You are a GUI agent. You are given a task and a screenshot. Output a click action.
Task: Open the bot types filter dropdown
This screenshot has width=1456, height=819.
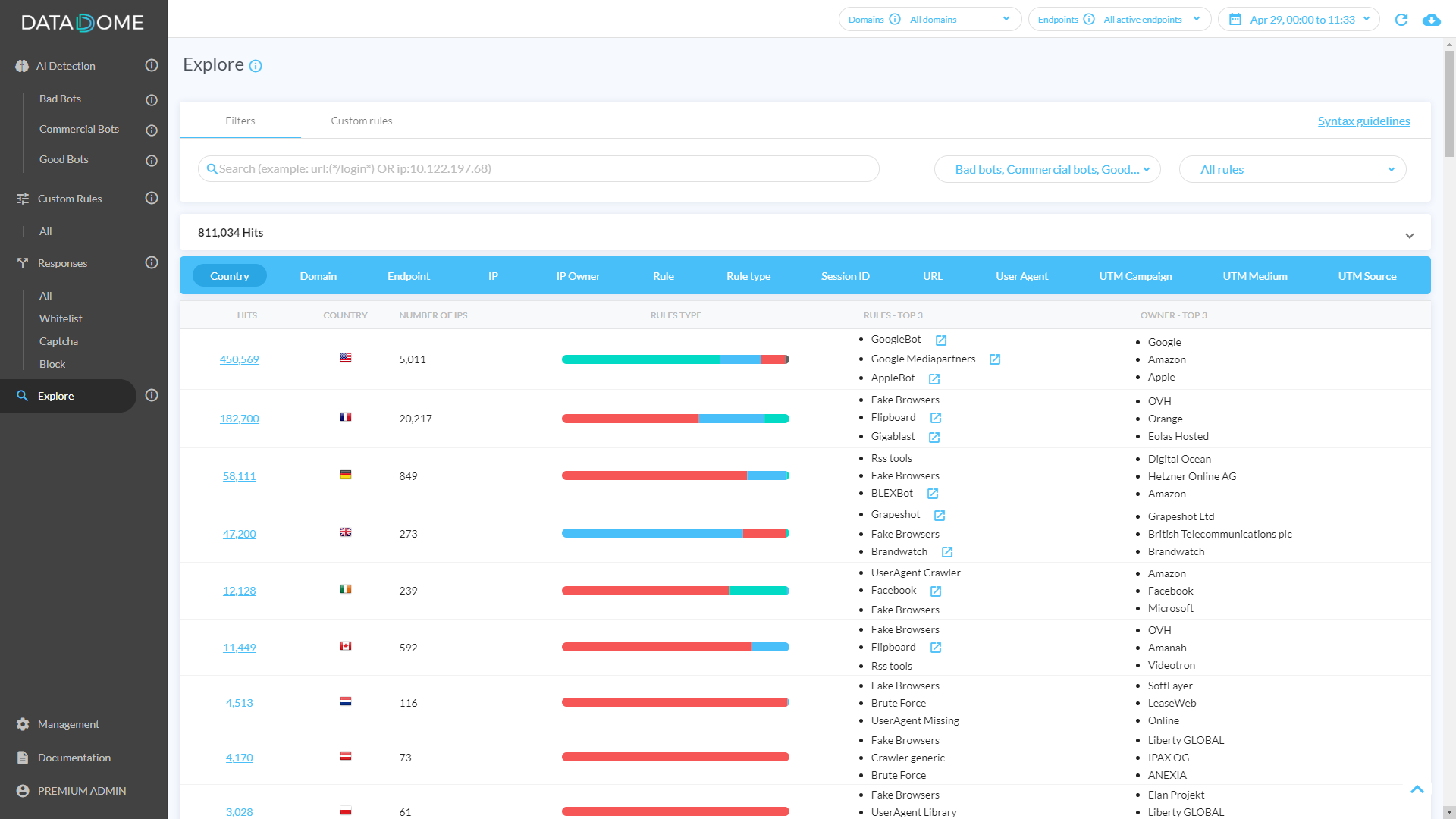coord(1047,169)
